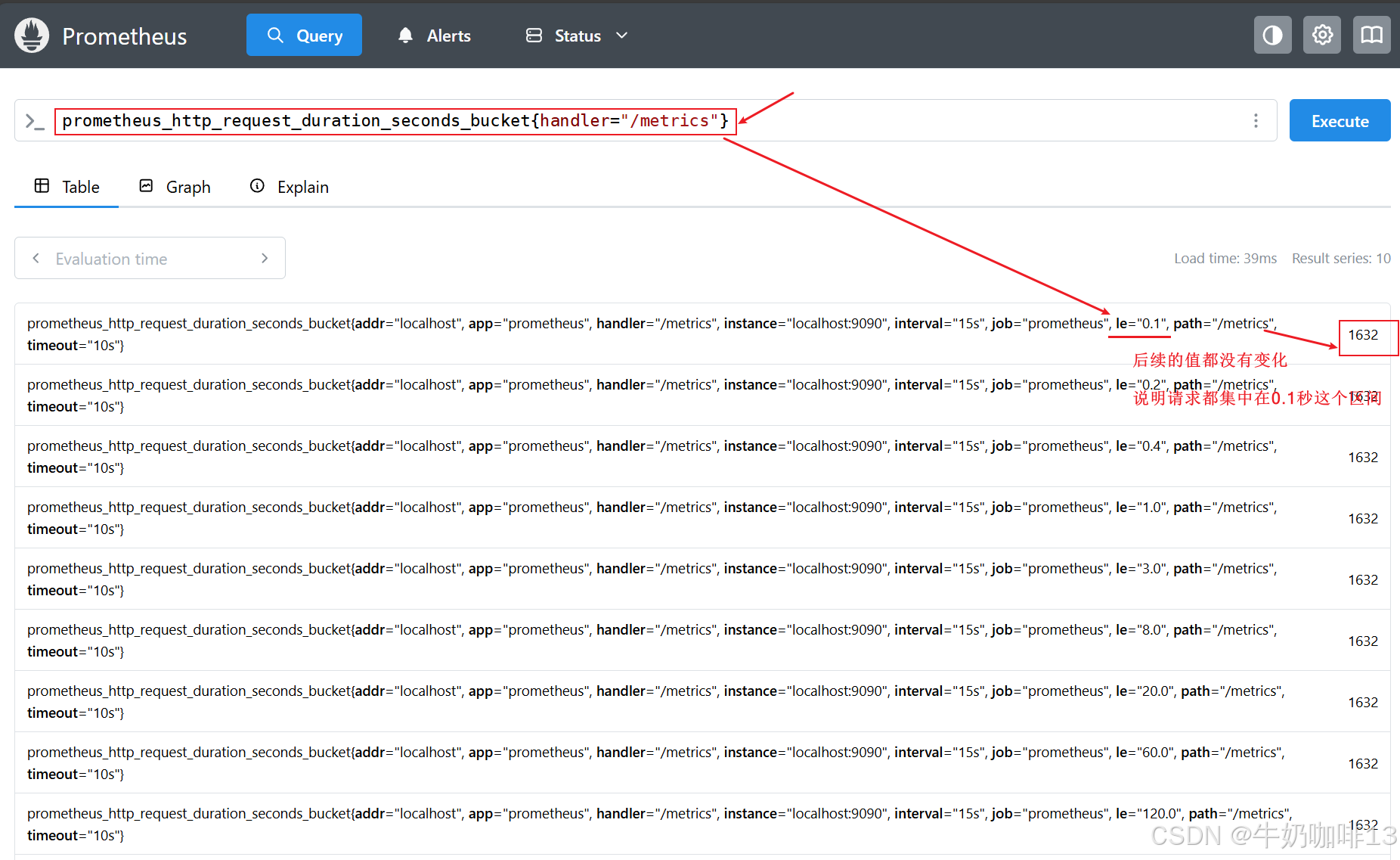Viewport: 1400px width, 860px height.
Task: Click the query prompt terminal icon
Action: point(34,121)
